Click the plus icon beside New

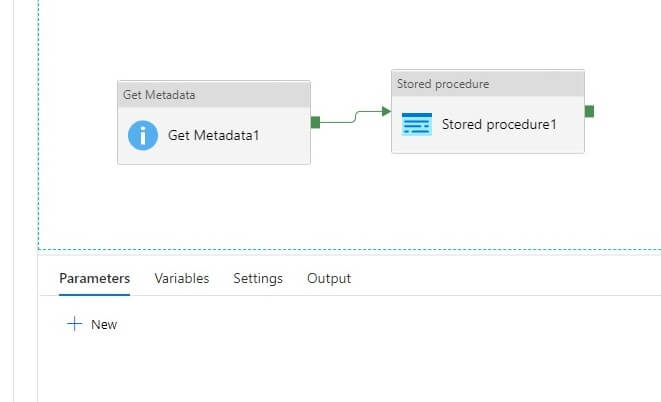[x=73, y=324]
